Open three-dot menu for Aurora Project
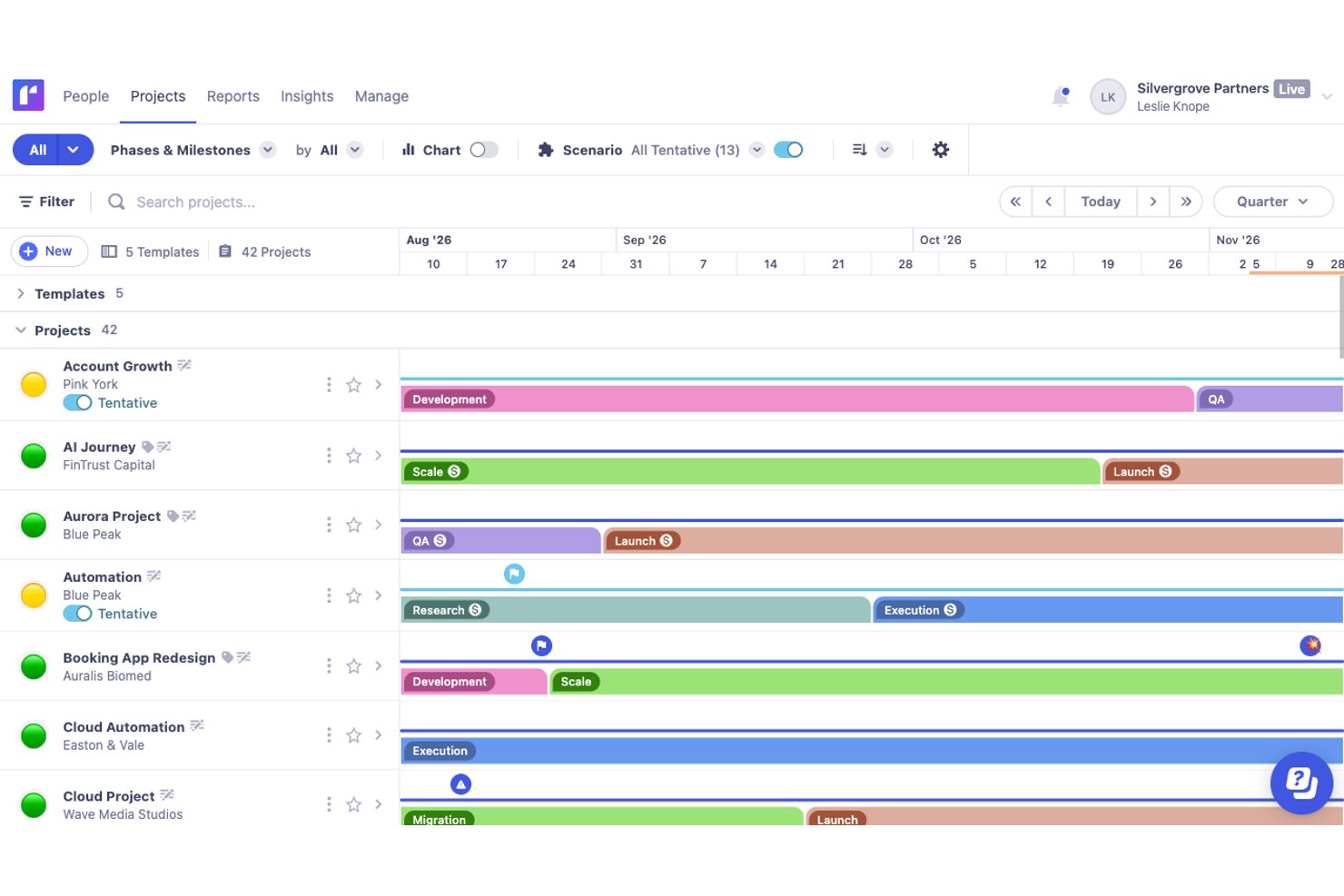The width and height of the screenshot is (1344, 896). click(x=329, y=525)
